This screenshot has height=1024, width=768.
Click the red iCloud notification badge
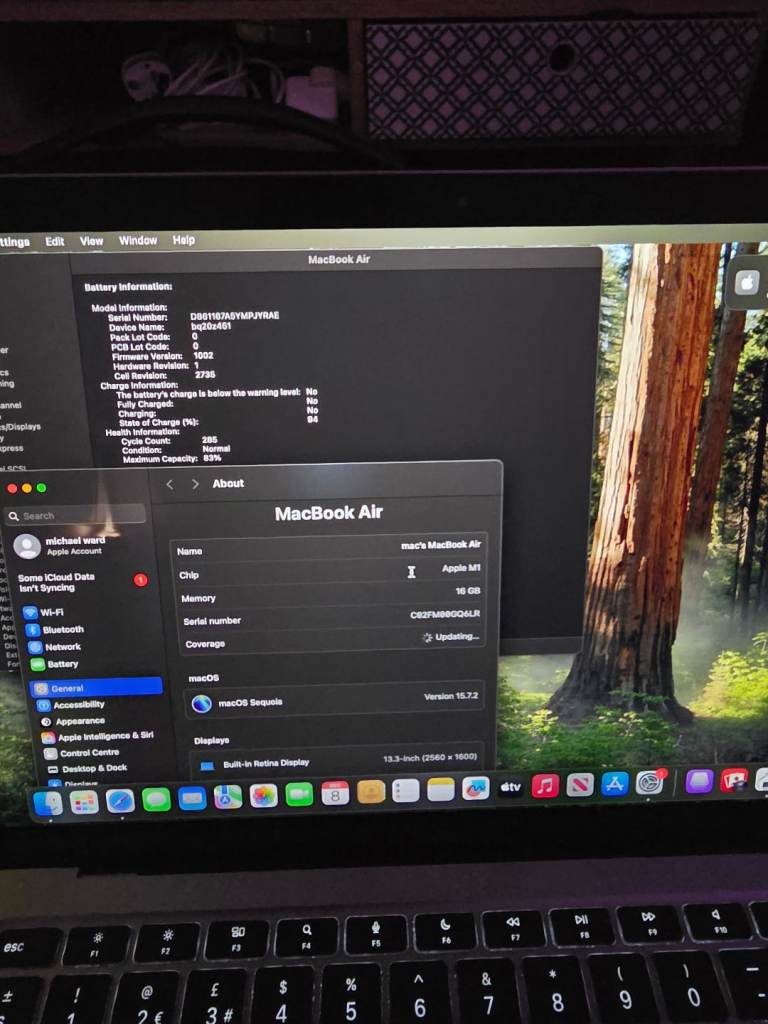(x=140, y=580)
